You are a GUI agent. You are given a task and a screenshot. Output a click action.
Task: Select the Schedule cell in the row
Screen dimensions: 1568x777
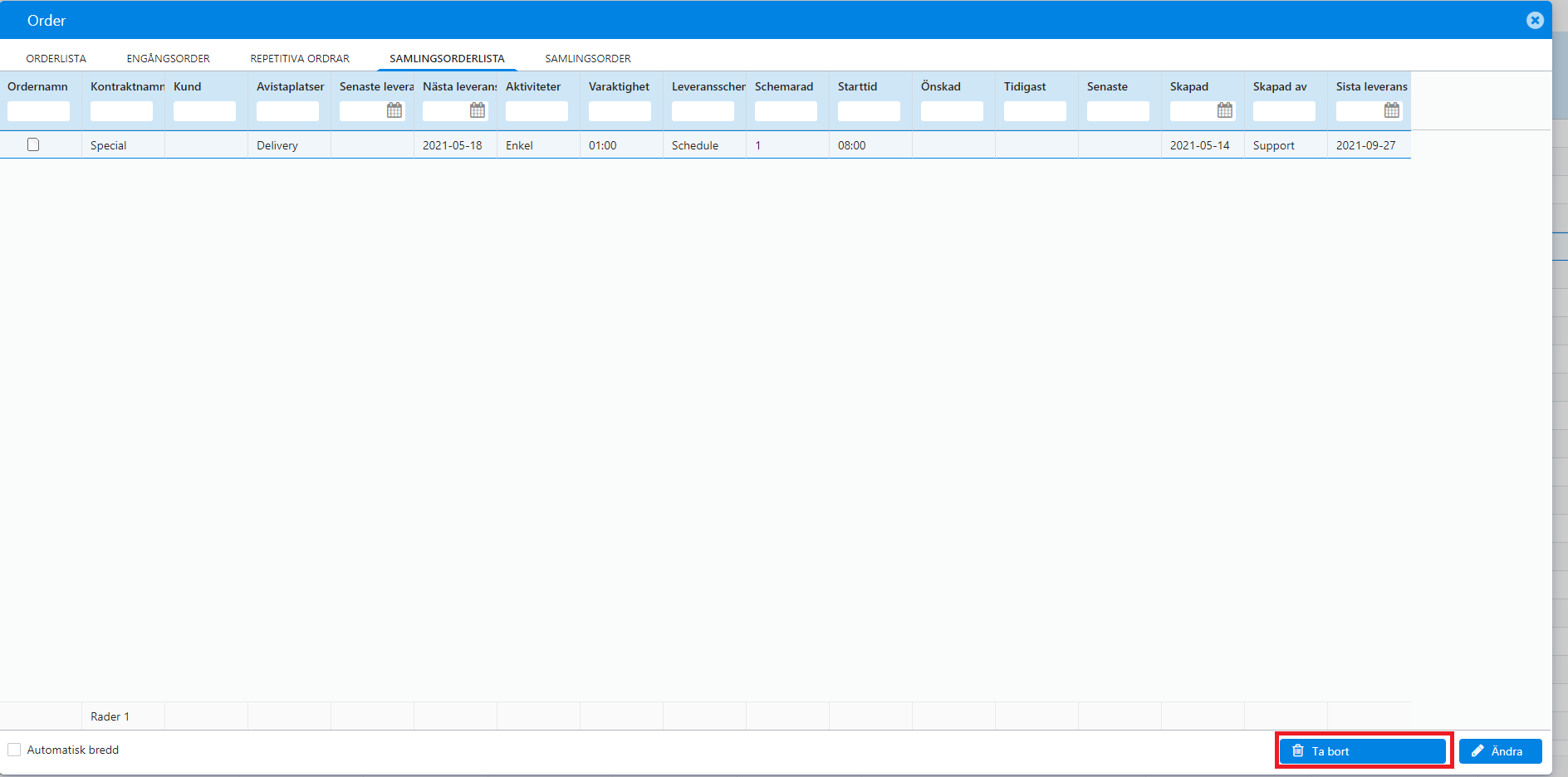pyautogui.click(x=704, y=145)
